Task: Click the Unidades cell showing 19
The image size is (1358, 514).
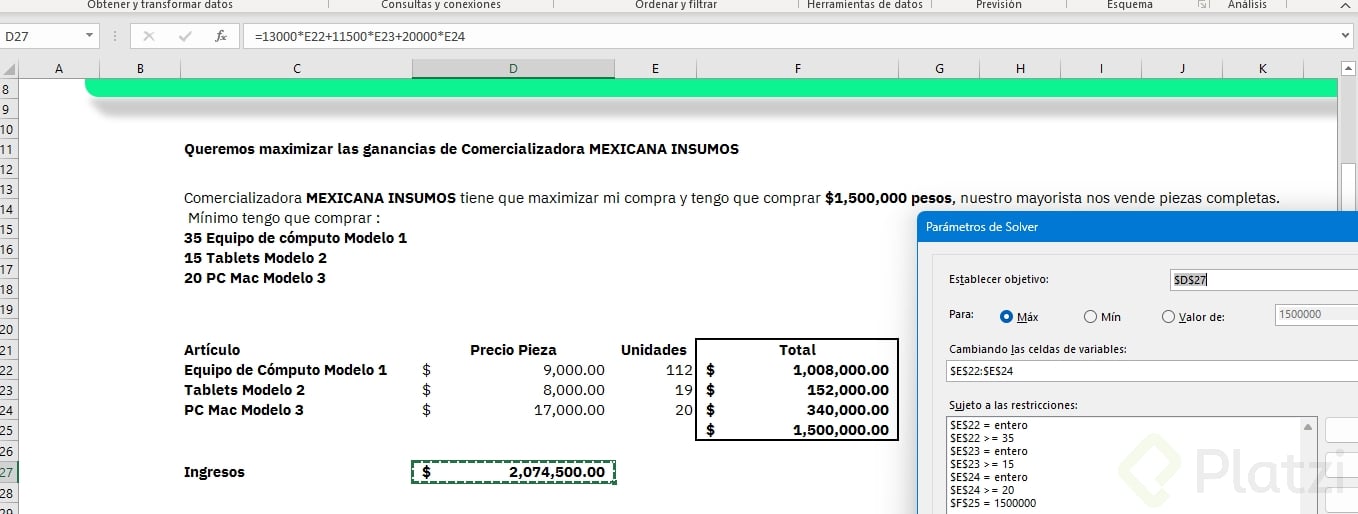Action: click(x=655, y=390)
